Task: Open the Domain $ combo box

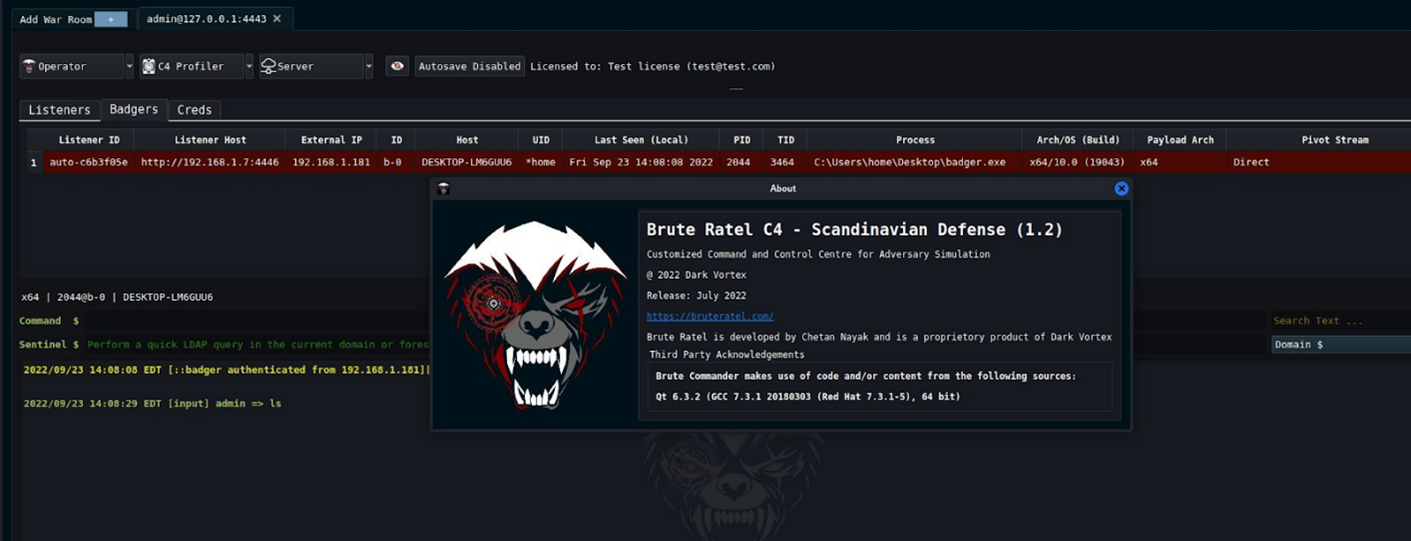Action: tap(1340, 344)
